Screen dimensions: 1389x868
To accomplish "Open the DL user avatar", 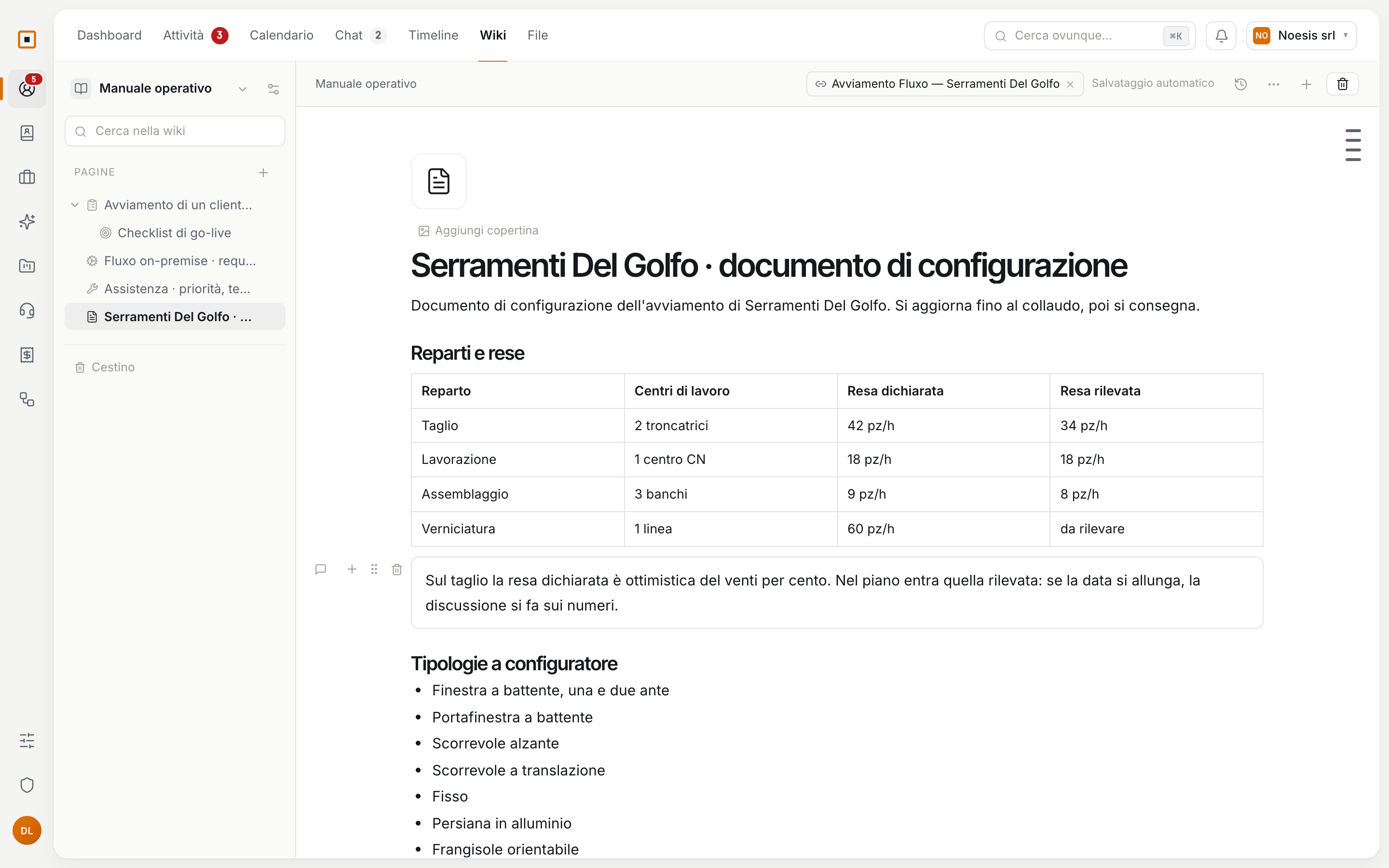I will pos(27,830).
